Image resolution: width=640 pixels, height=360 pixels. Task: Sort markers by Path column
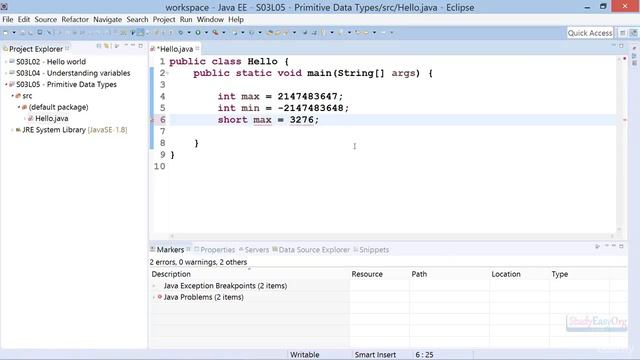(x=449, y=274)
